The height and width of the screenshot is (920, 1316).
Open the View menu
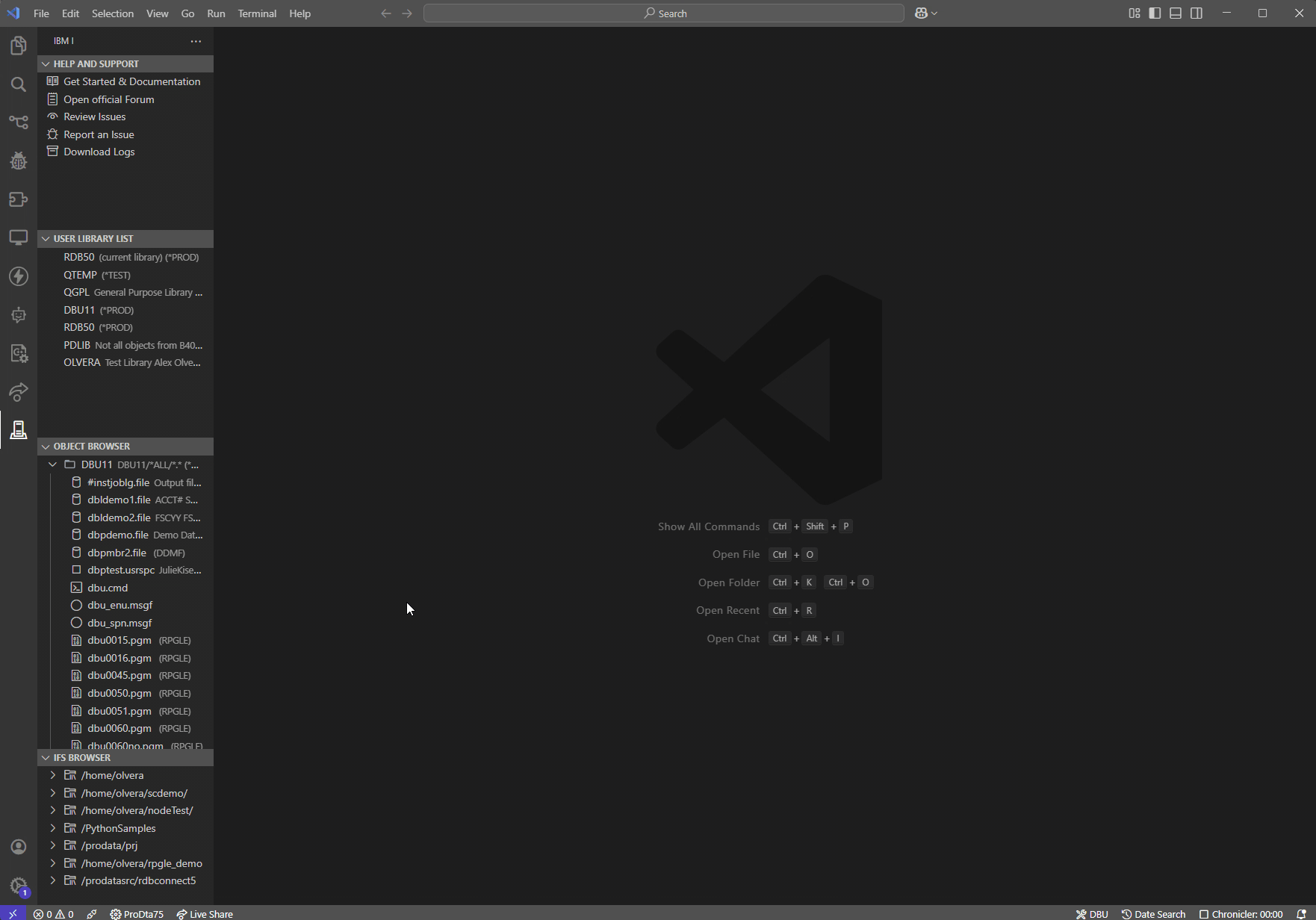(x=157, y=13)
